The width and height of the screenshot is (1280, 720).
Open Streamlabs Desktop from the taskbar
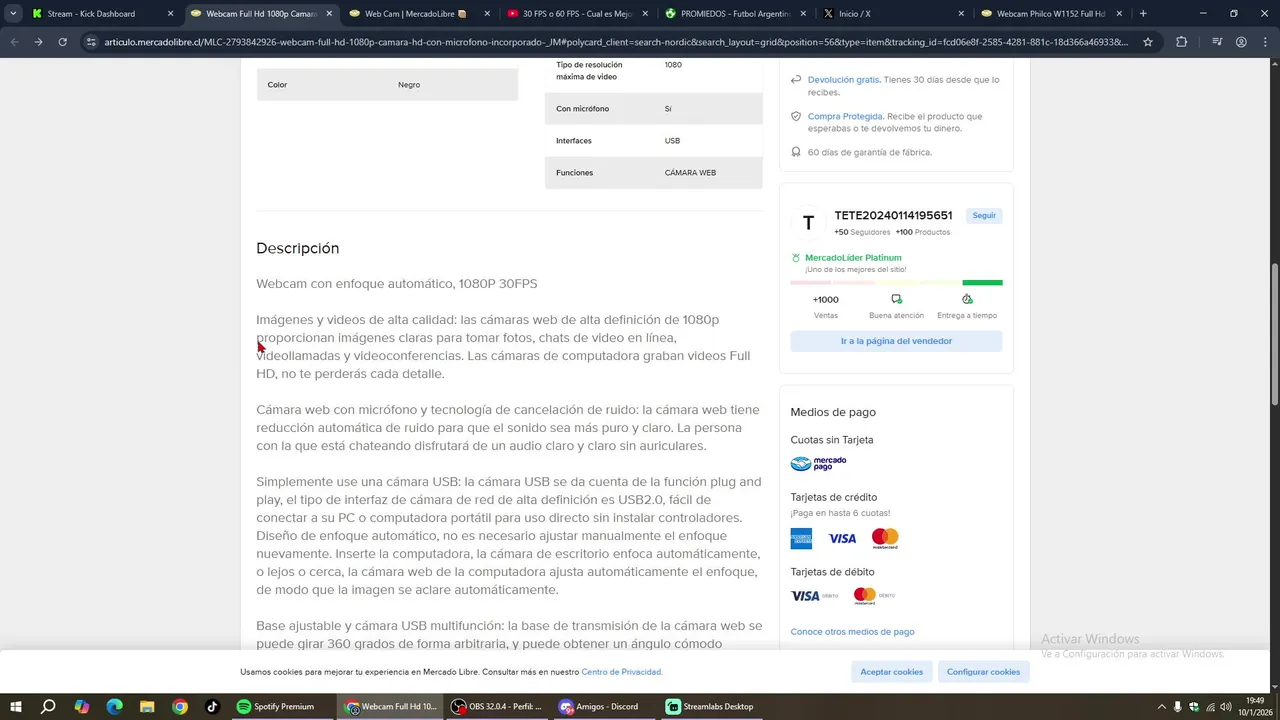pyautogui.click(x=711, y=706)
